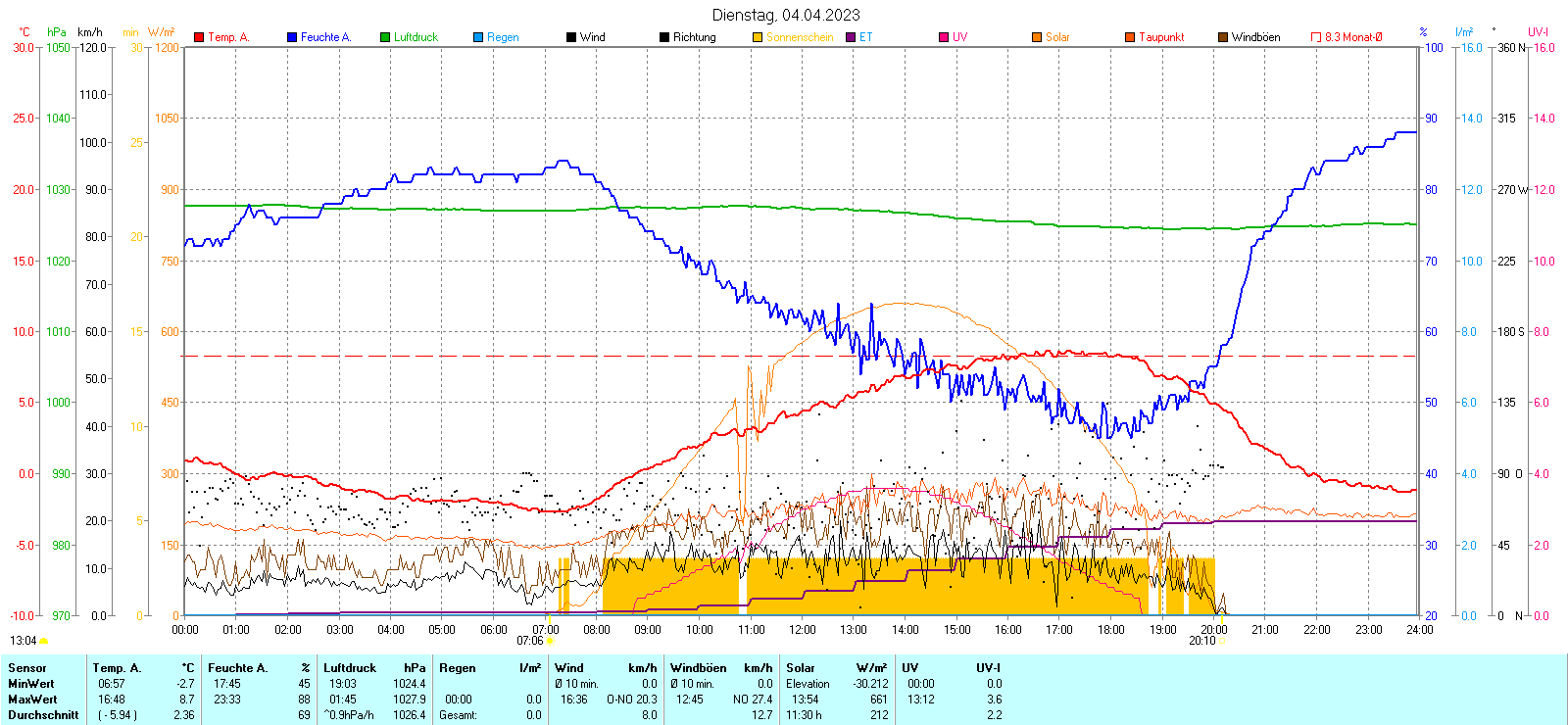This screenshot has width=1568, height=725.
Task: Click the purple ET legend square
Action: pos(851,37)
